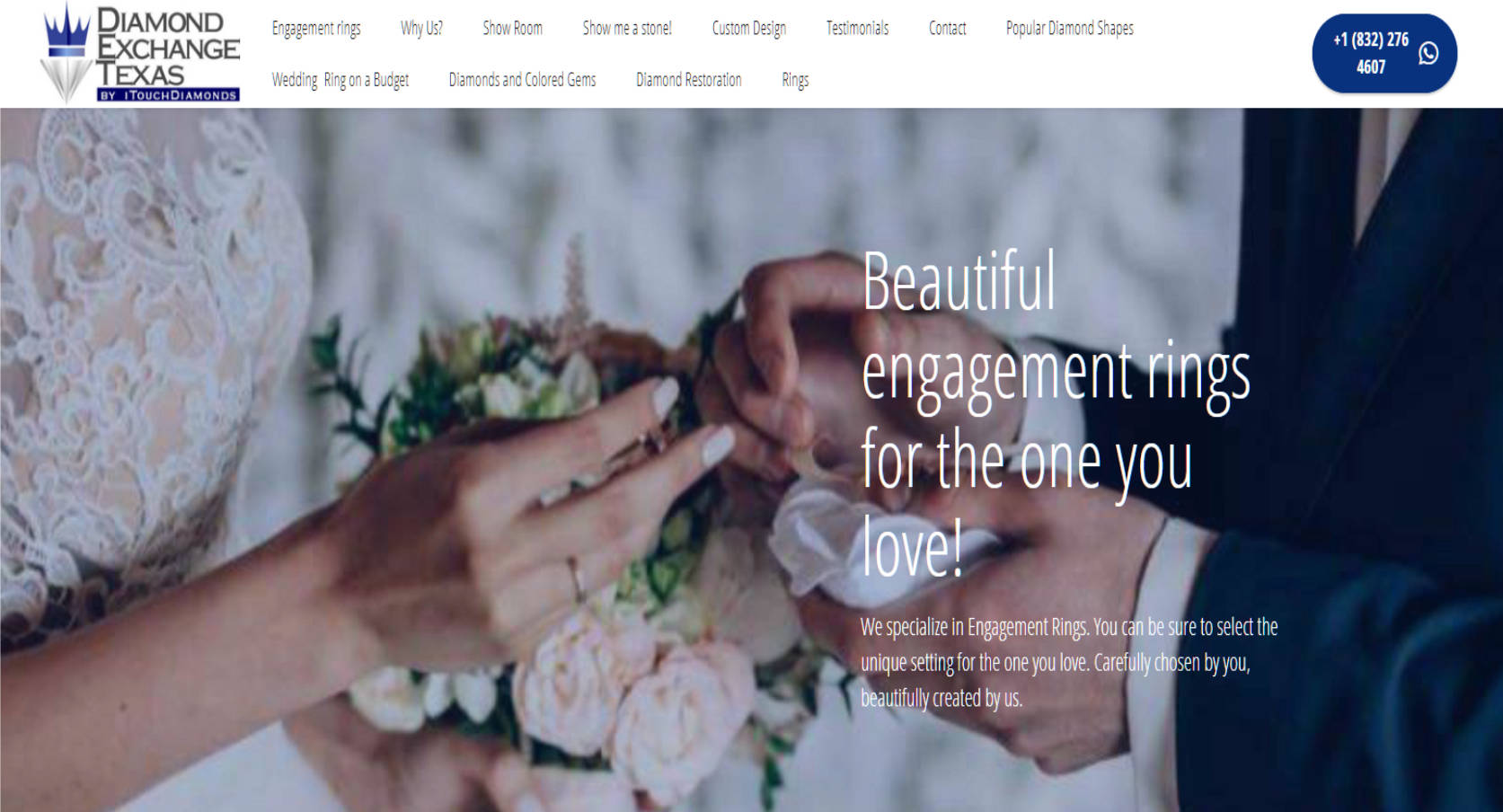This screenshot has height=812, width=1503.
Task: Click the WhatsApp icon in phone button
Action: click(x=1428, y=54)
